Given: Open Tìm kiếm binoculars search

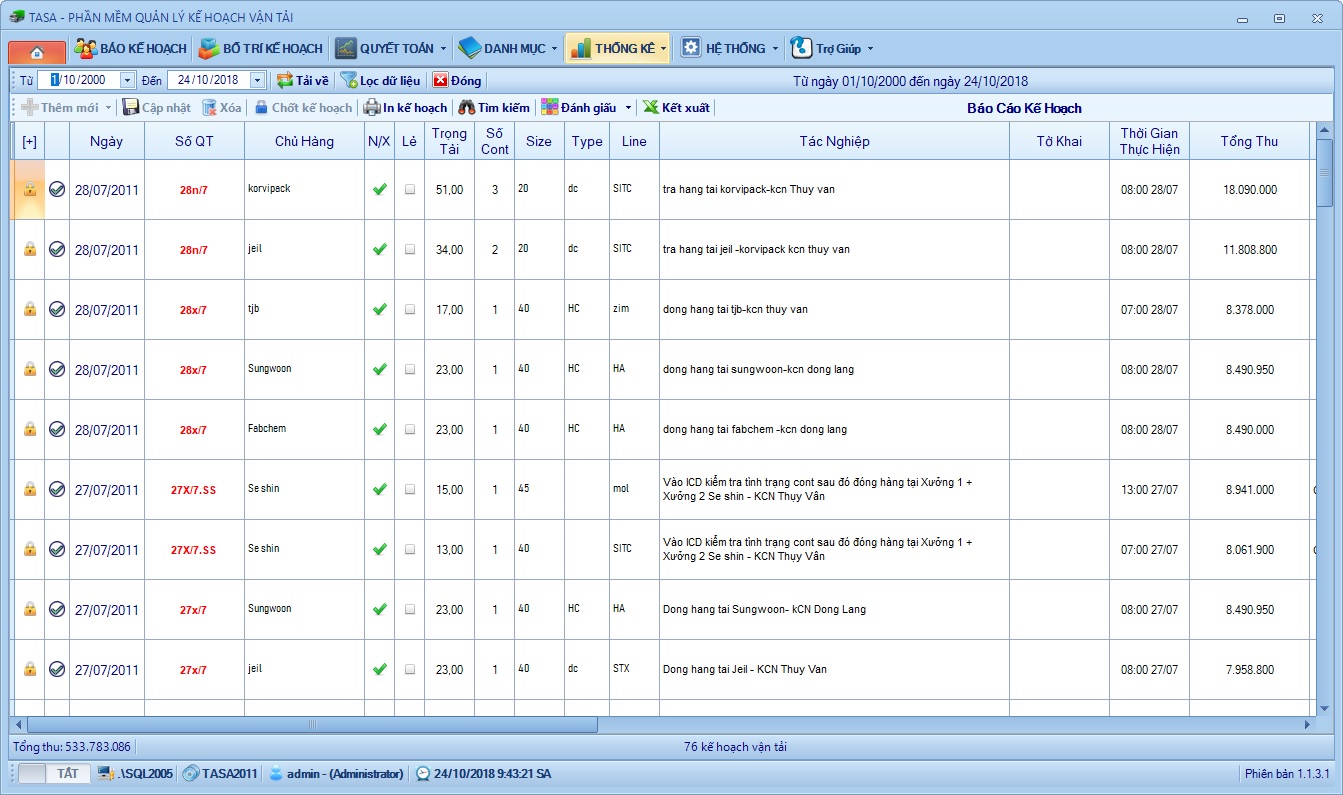Looking at the screenshot, I should click(x=466, y=108).
